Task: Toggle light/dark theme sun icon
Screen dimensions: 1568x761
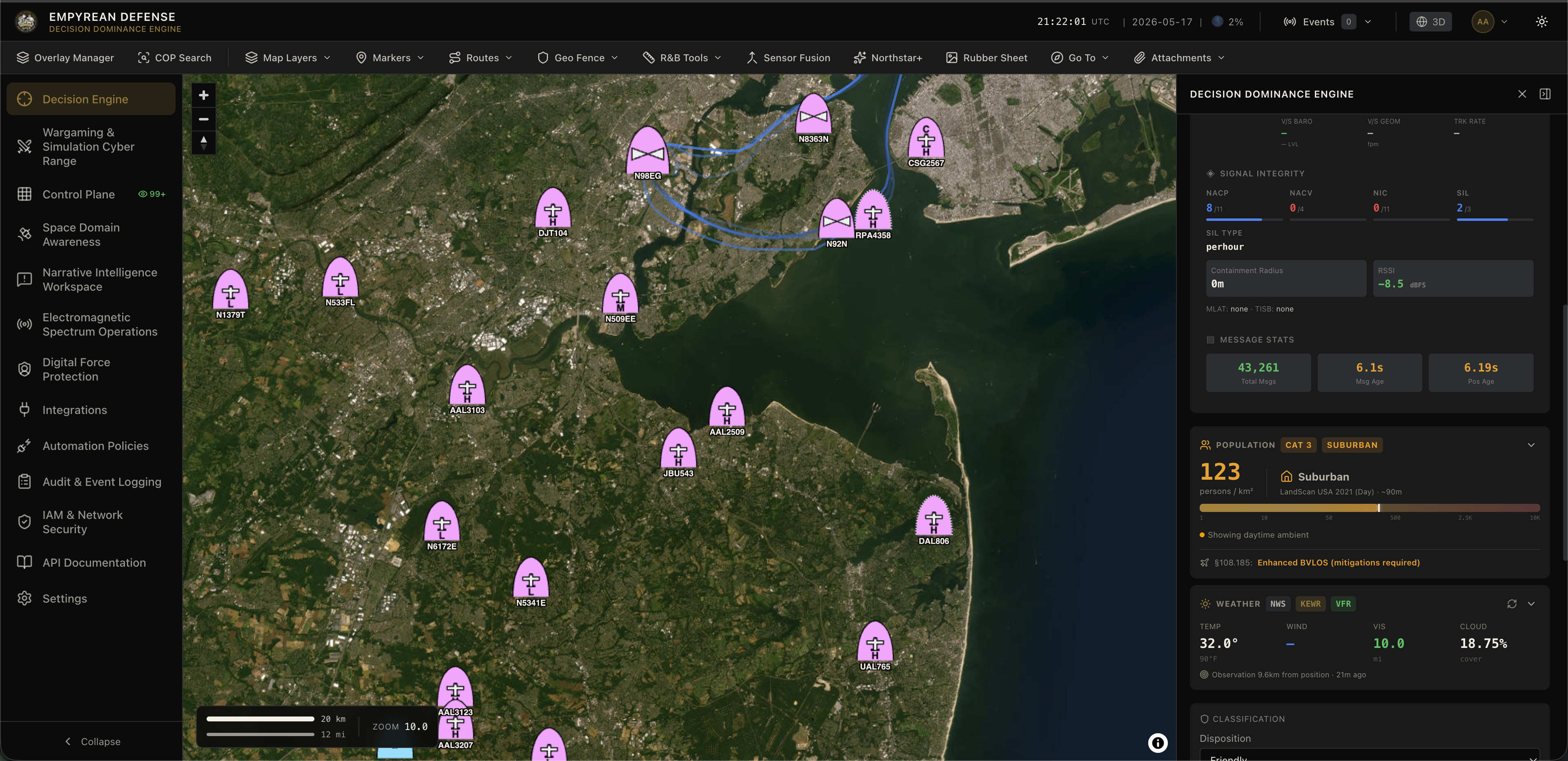Action: 1542,22
